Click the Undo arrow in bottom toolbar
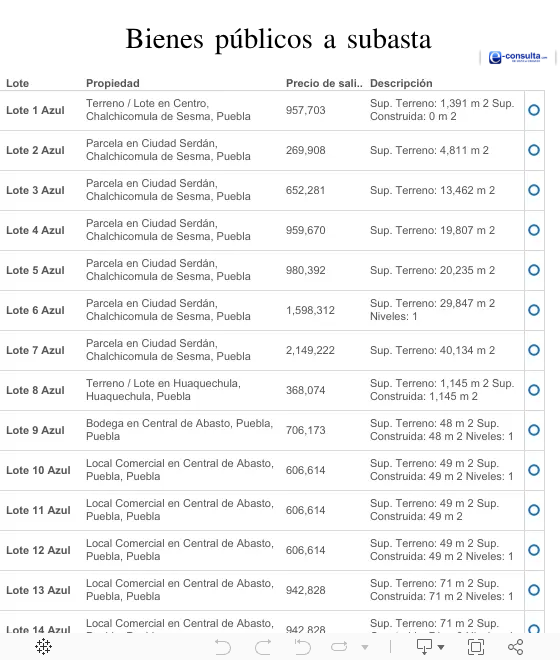 point(223,647)
